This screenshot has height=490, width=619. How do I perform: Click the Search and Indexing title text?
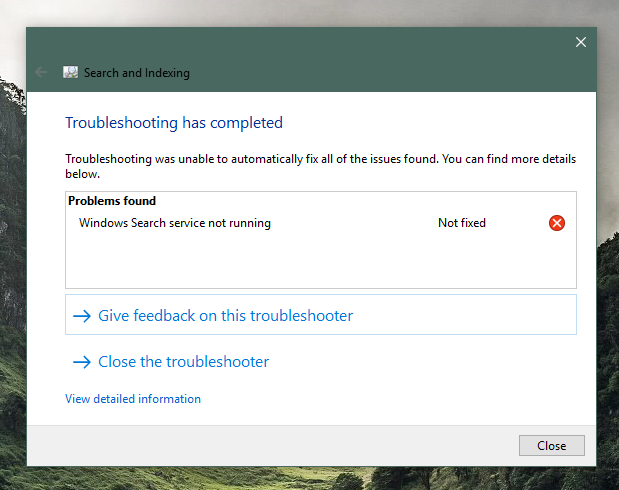pyautogui.click(x=137, y=73)
